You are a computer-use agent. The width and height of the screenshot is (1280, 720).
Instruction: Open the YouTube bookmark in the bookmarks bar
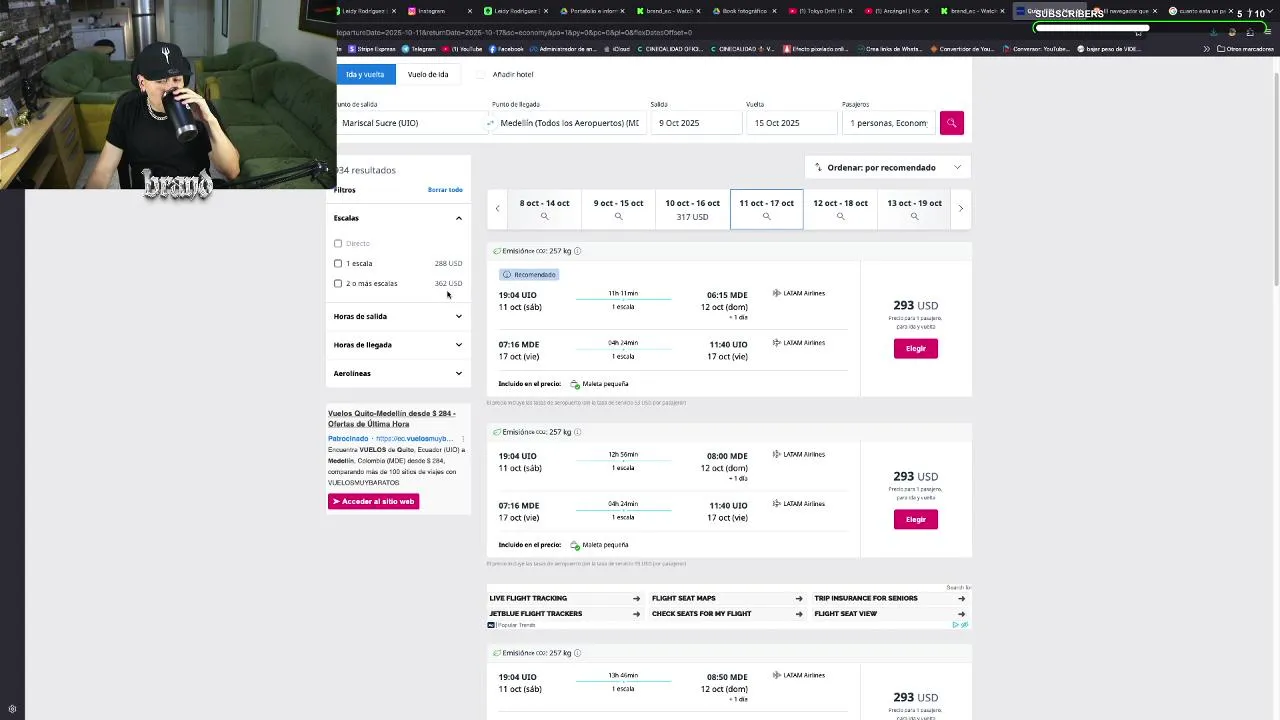pos(462,49)
